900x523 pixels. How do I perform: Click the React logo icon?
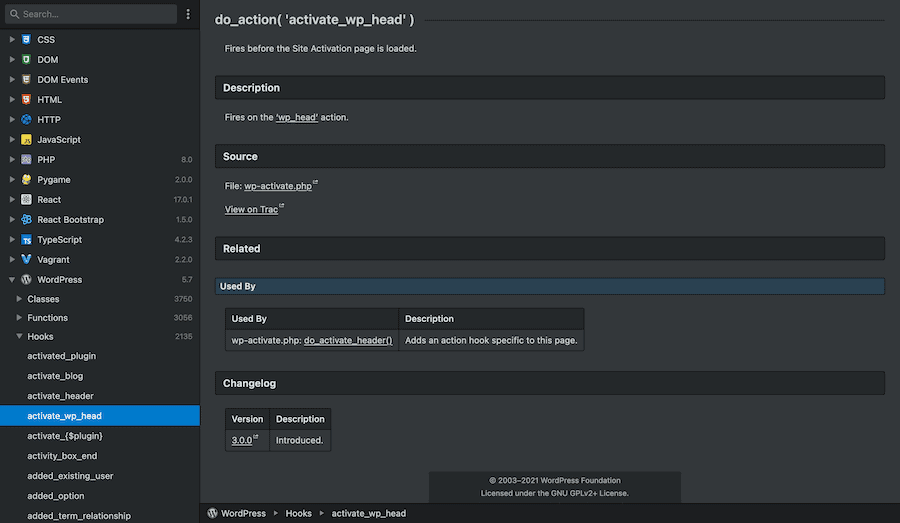click(26, 200)
